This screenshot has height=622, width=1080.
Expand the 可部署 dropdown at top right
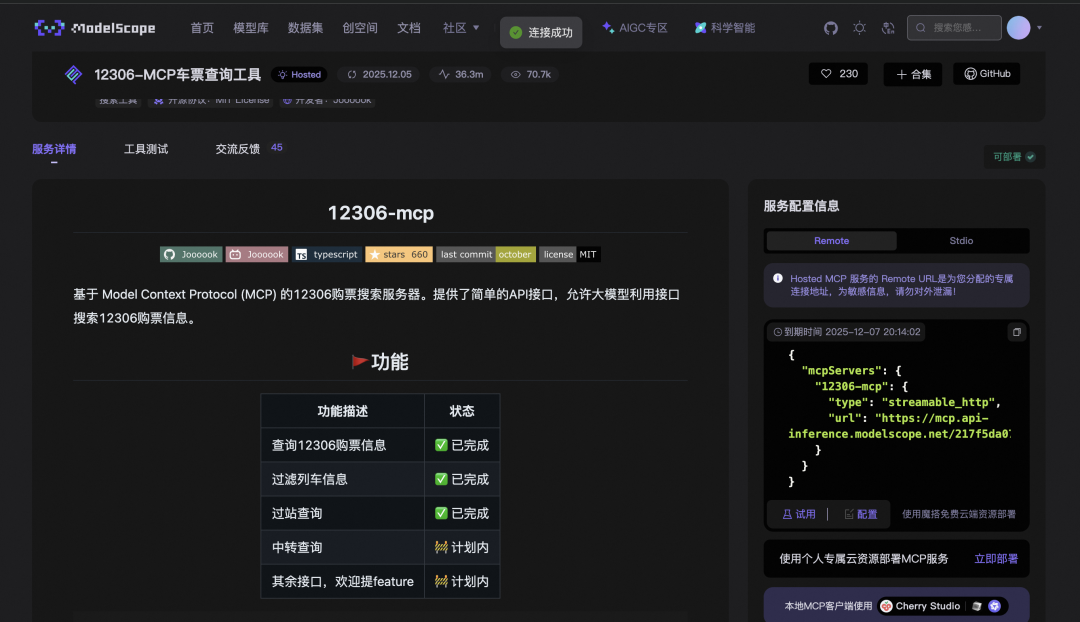tap(1013, 157)
